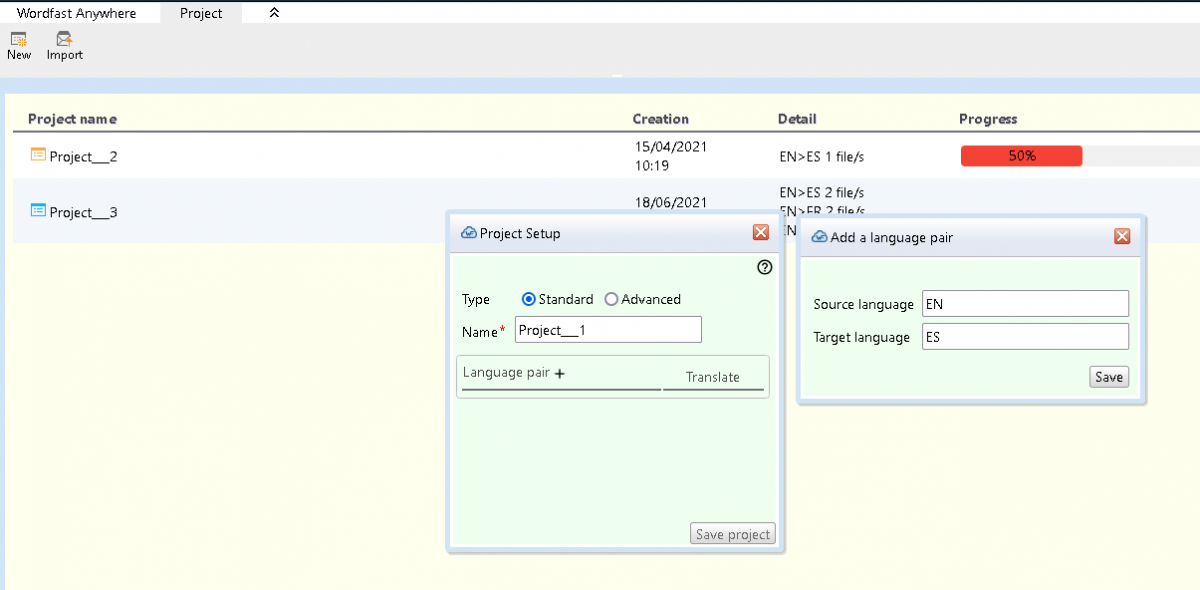This screenshot has height=590, width=1200.
Task: Click the Import project icon
Action: click(x=64, y=39)
